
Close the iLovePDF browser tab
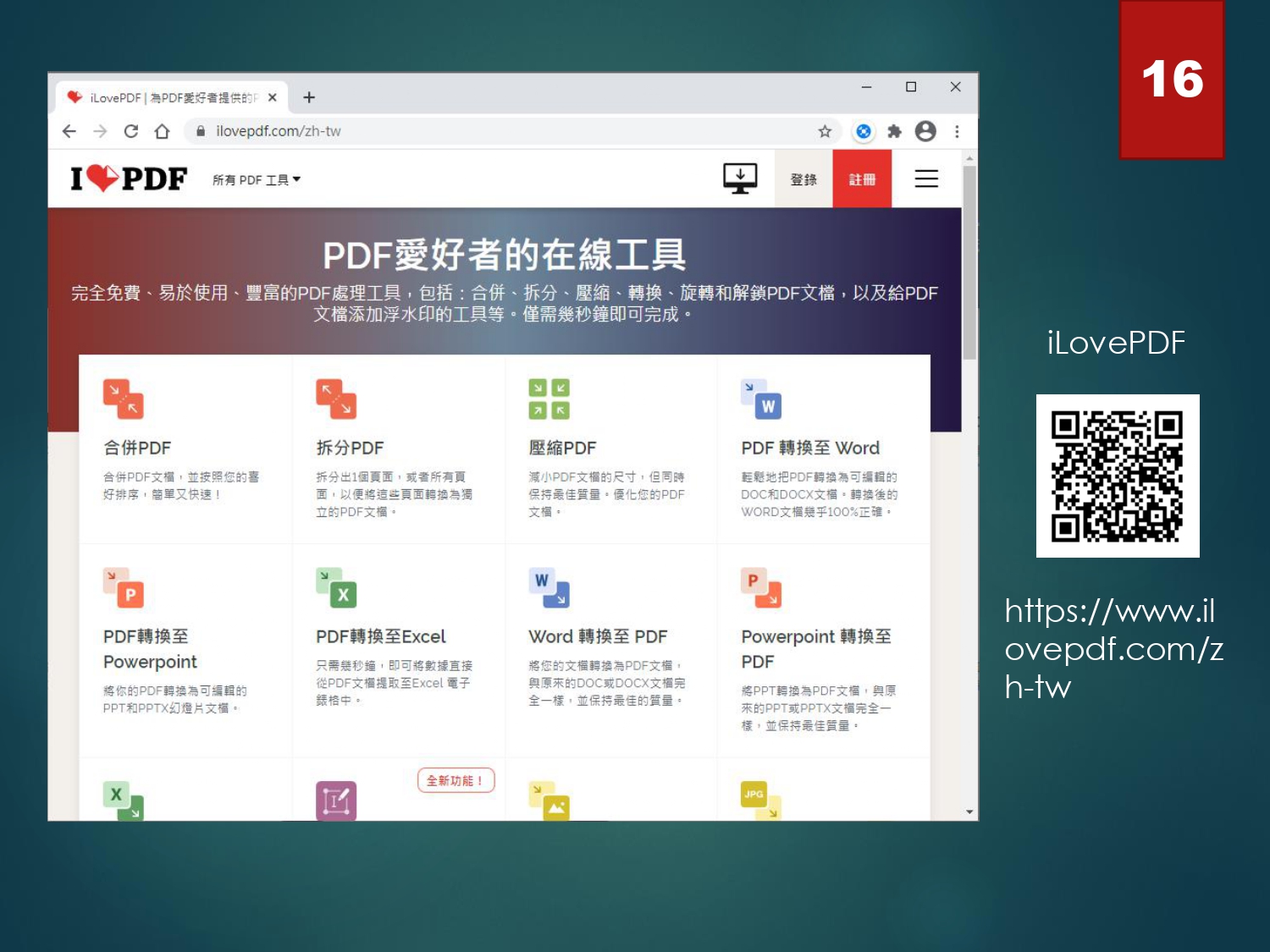tap(273, 97)
